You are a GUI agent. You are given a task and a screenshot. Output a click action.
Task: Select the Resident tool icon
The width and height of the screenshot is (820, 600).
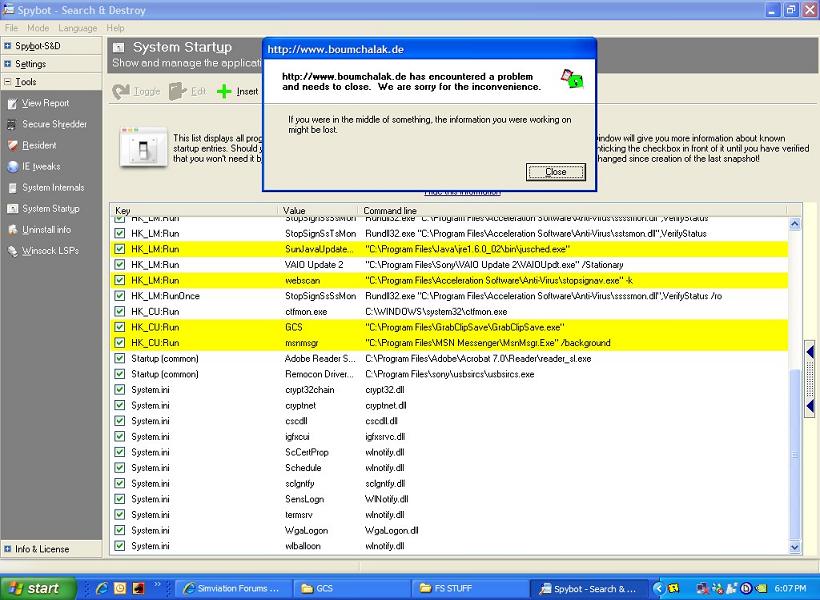click(11, 146)
